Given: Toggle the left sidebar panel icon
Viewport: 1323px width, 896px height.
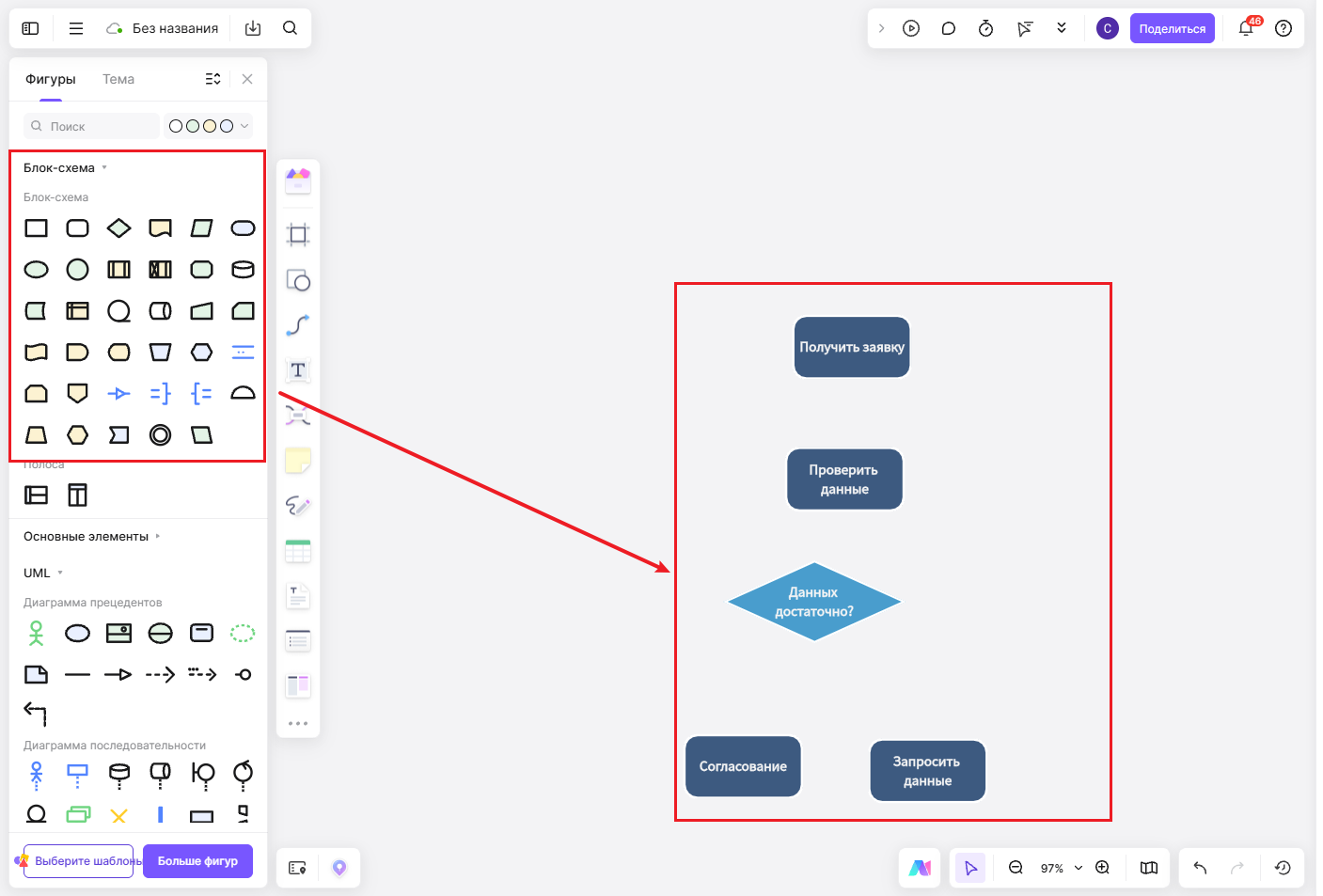Looking at the screenshot, I should [30, 28].
